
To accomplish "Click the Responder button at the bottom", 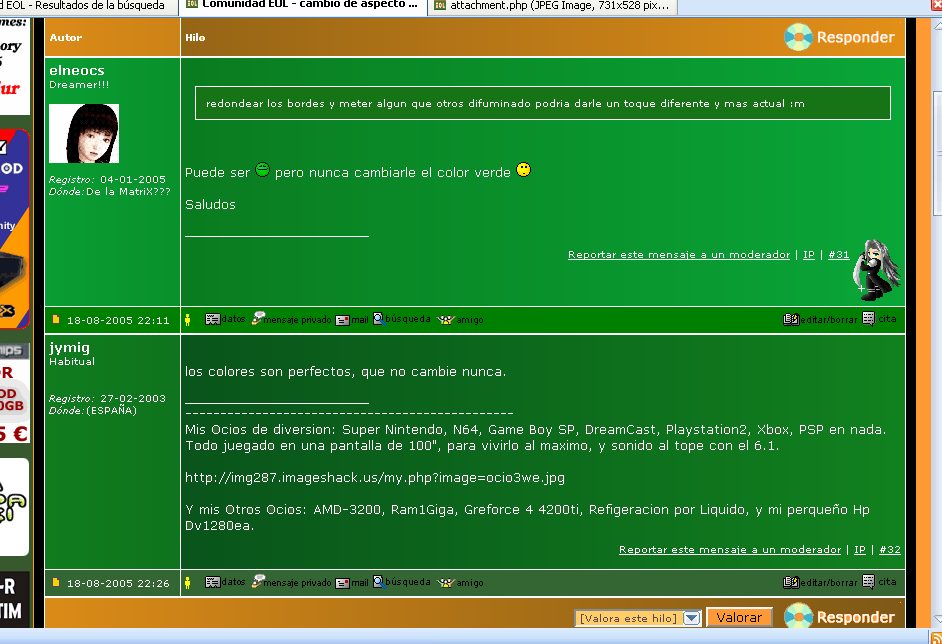I will click(x=839, y=617).
